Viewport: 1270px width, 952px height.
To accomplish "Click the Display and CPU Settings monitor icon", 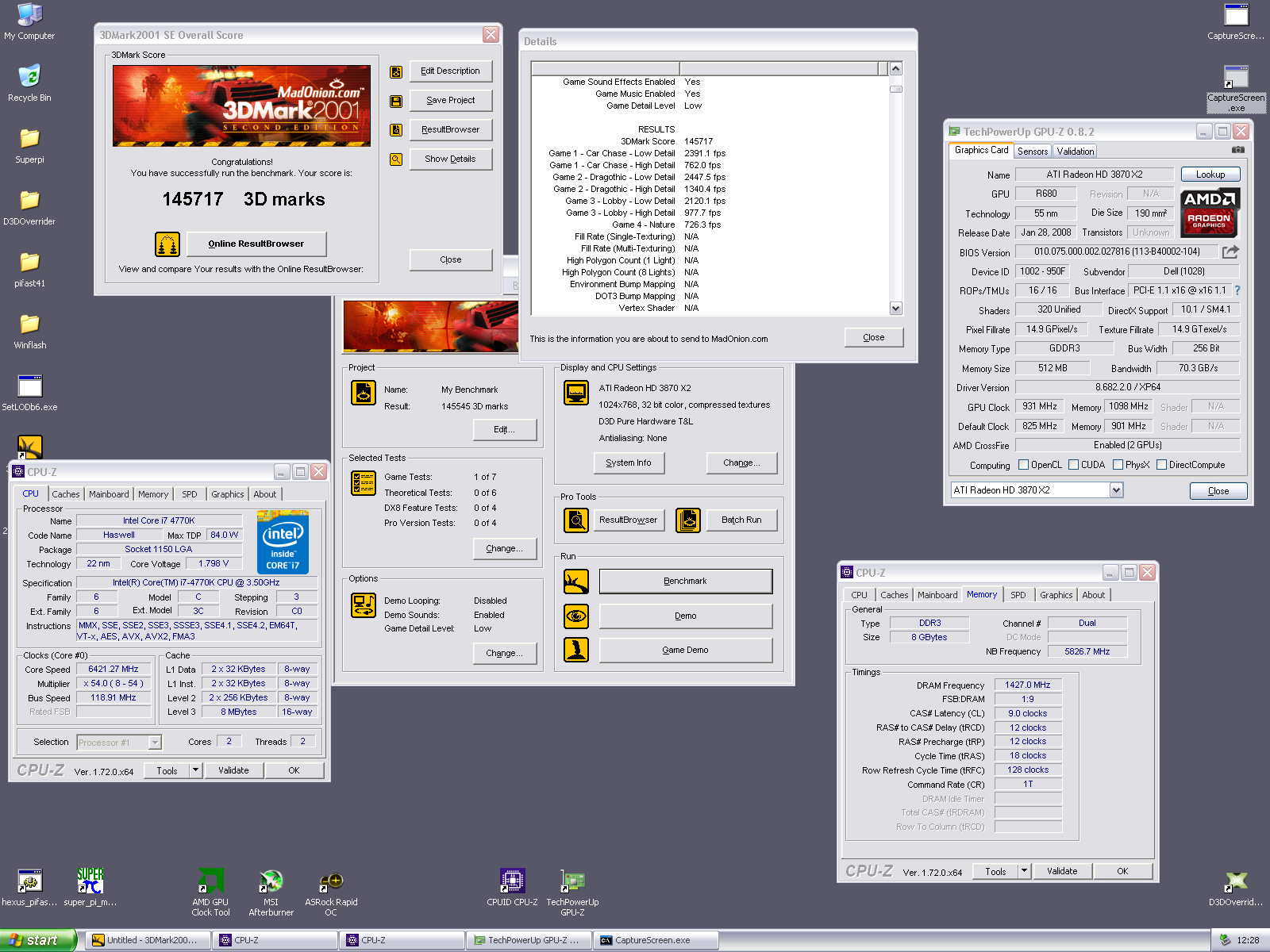I will point(576,393).
